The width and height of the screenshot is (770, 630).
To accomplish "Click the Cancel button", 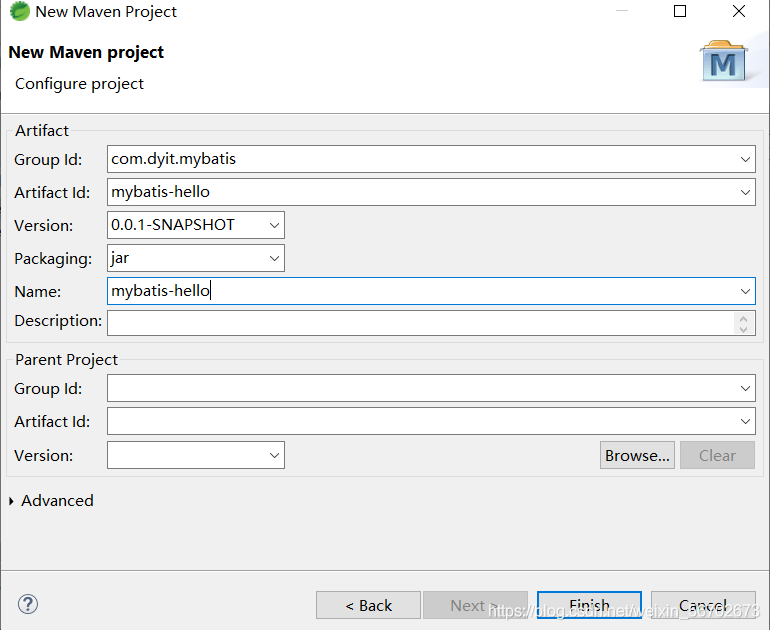I will point(703,605).
